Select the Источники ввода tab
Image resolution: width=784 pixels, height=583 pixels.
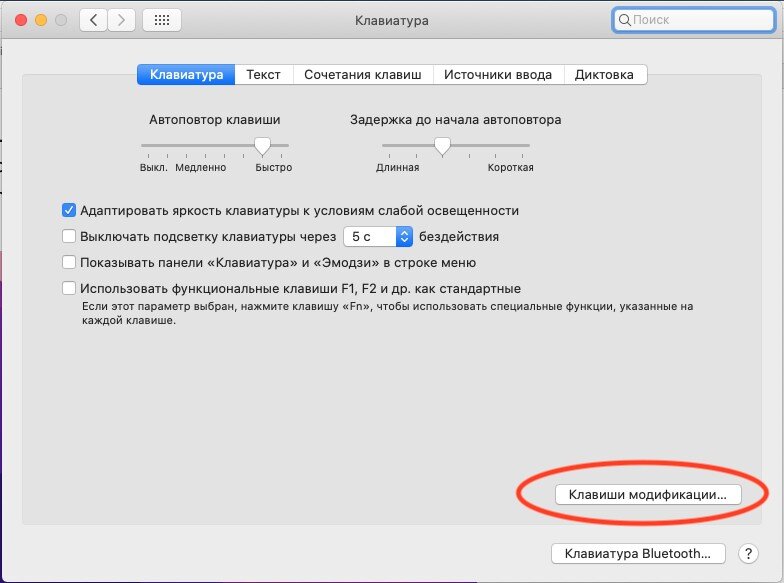click(498, 74)
